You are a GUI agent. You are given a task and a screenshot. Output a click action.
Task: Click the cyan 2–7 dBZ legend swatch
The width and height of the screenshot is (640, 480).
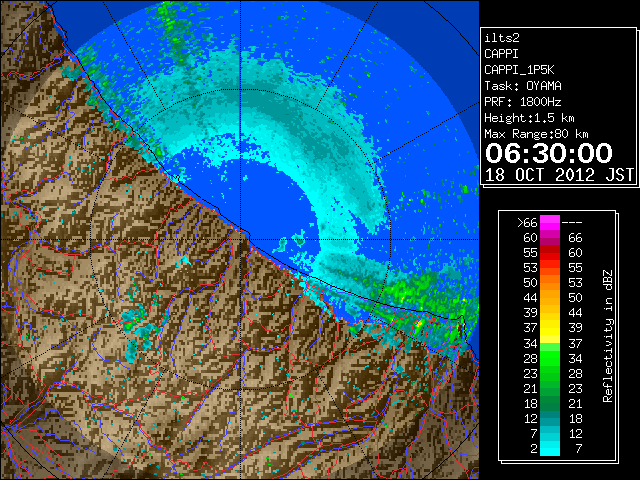[x=550, y=448]
